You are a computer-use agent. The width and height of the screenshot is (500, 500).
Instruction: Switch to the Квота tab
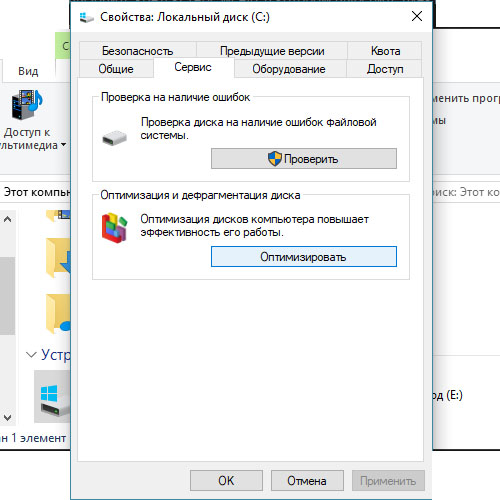pos(385,51)
